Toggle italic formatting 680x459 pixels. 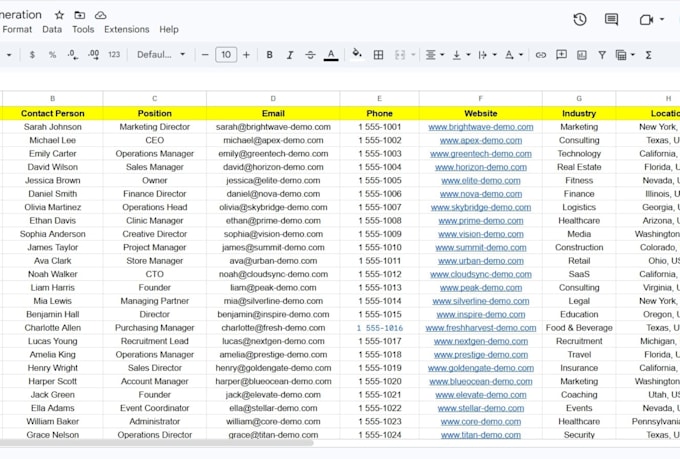pos(290,55)
